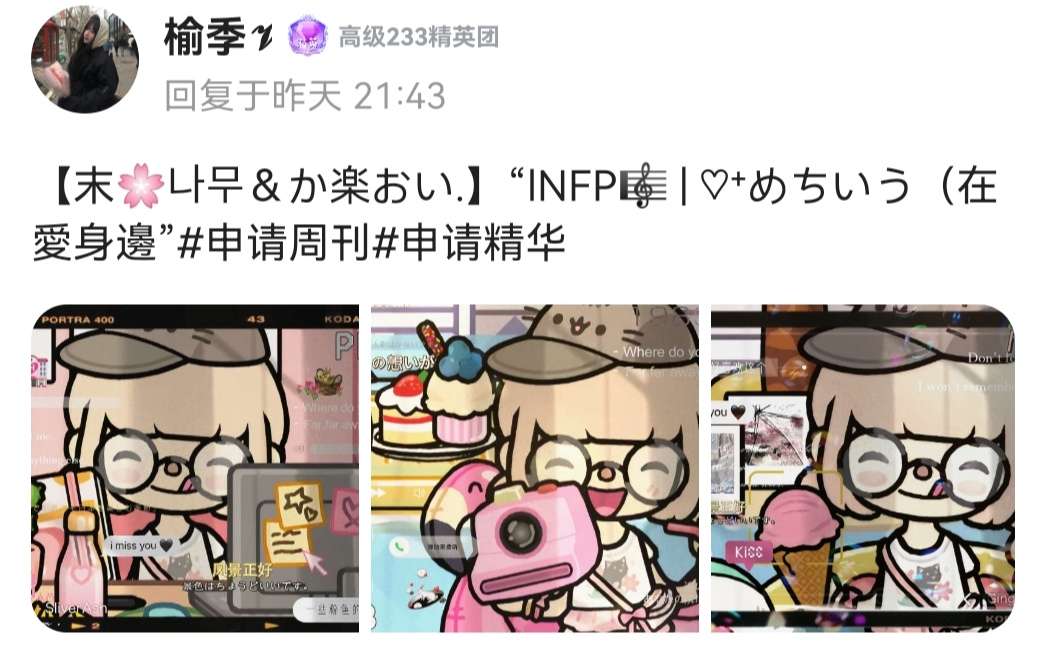Open the #申请周刊 hashtag

point(272,242)
